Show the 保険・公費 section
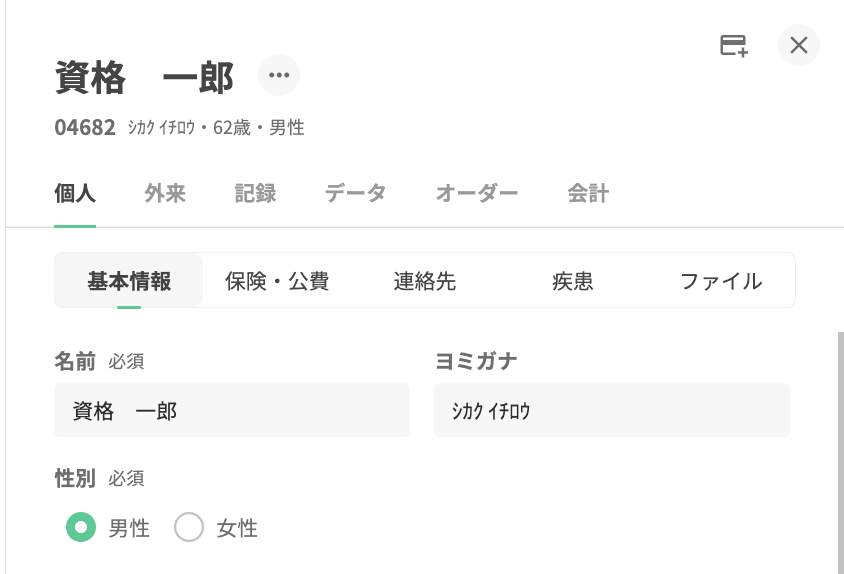The height and width of the screenshot is (574, 844). point(277,281)
